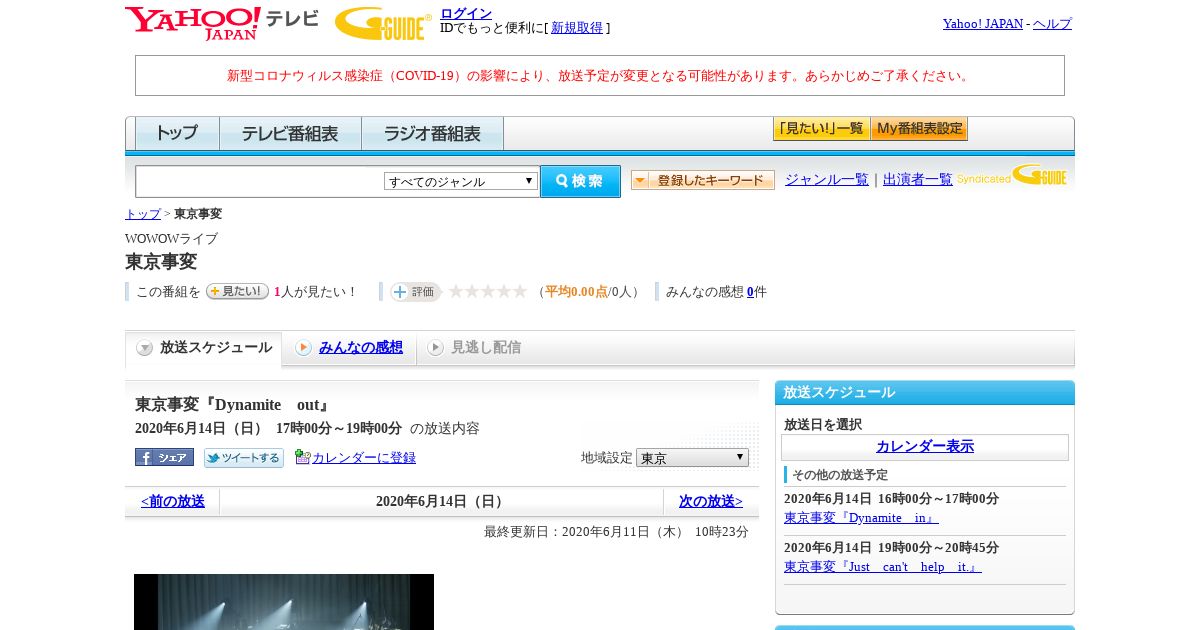This screenshot has width=1200, height=630.
Task: Open 登録したキーワード dropdown button
Action: [x=703, y=180]
